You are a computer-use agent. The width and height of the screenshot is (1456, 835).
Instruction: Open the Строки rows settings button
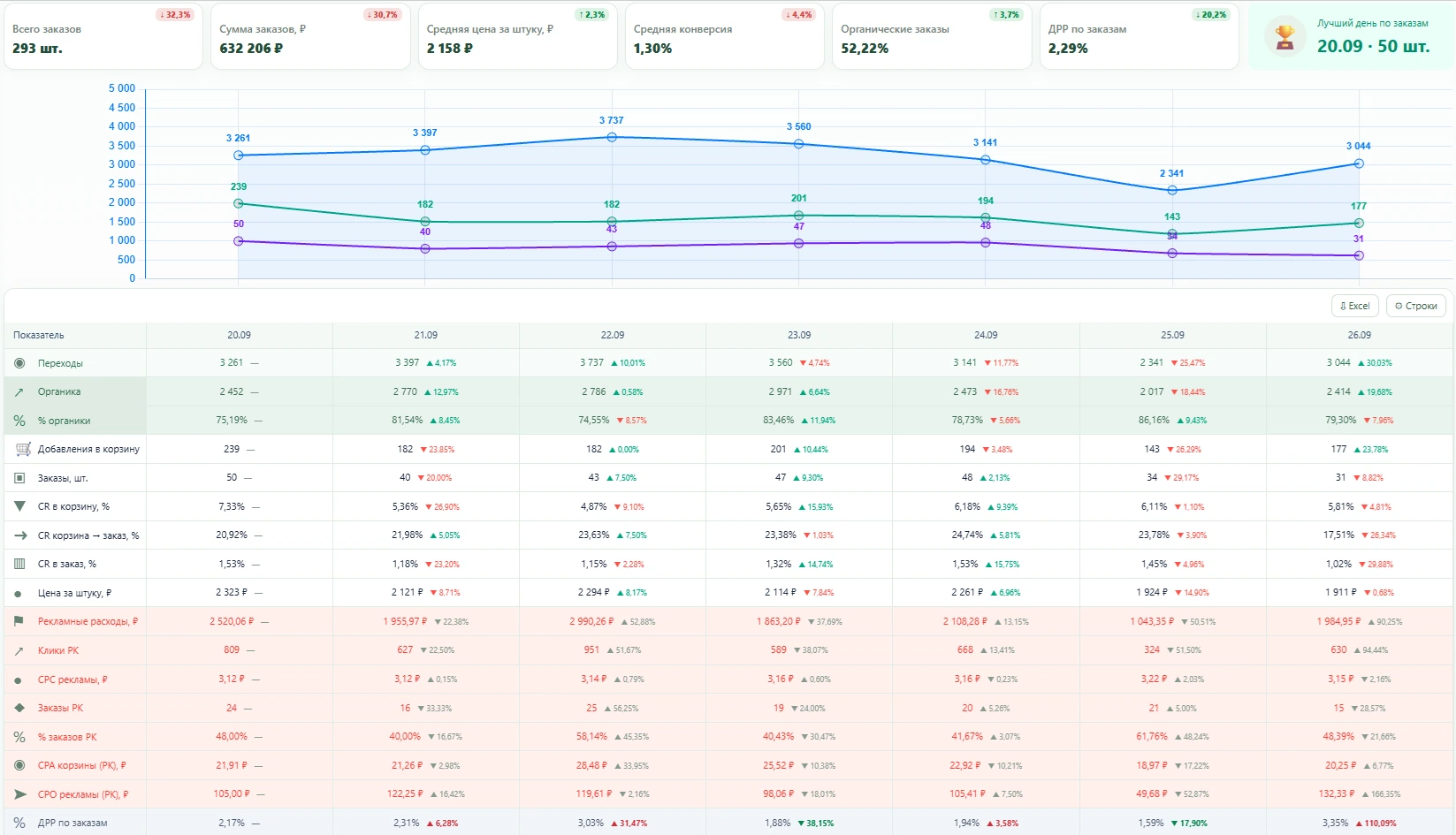pyautogui.click(x=1416, y=306)
